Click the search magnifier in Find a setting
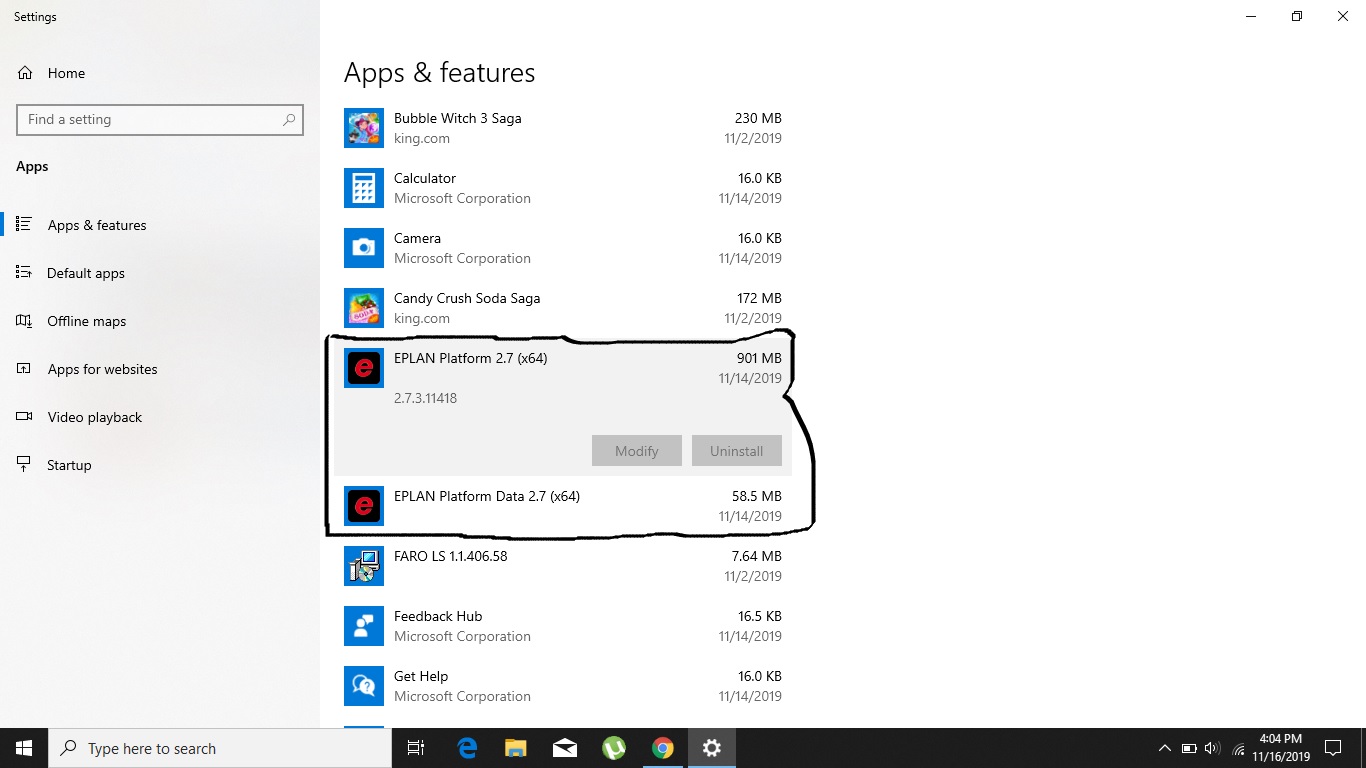The image size is (1366, 768). coord(289,119)
